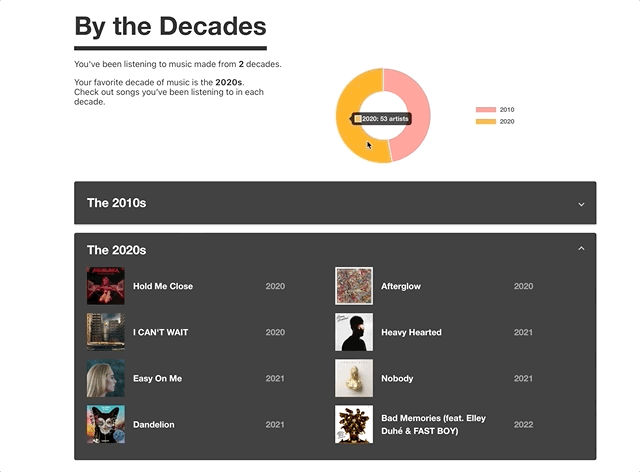Viewport: 640px width, 472px height.
Task: Click Heavy Hearted album artwork
Action: click(x=354, y=332)
